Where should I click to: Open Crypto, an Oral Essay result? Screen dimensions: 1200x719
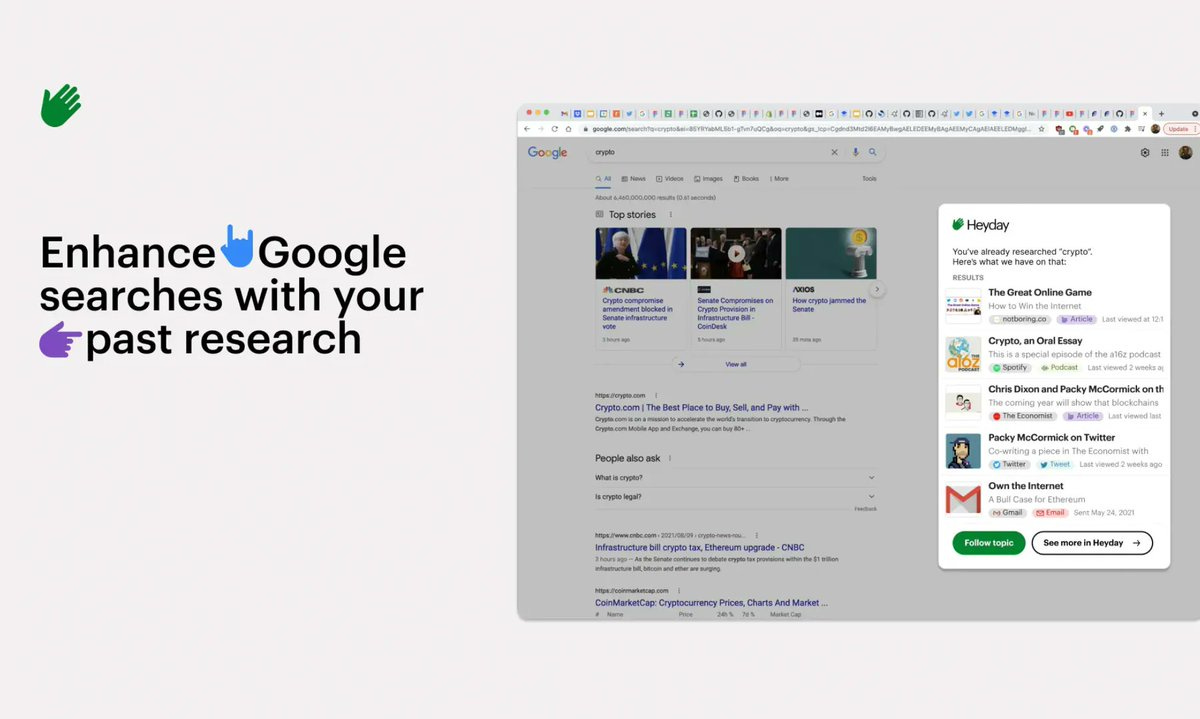(x=1035, y=341)
